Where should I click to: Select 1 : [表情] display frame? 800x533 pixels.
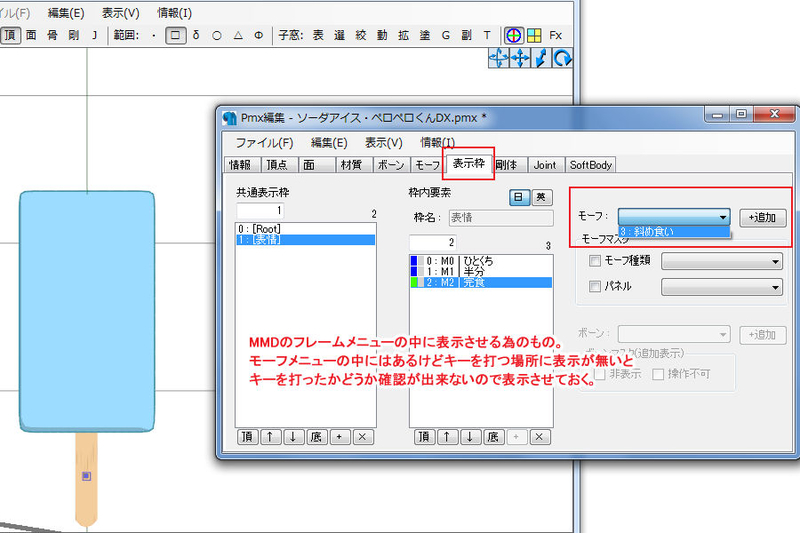[306, 239]
